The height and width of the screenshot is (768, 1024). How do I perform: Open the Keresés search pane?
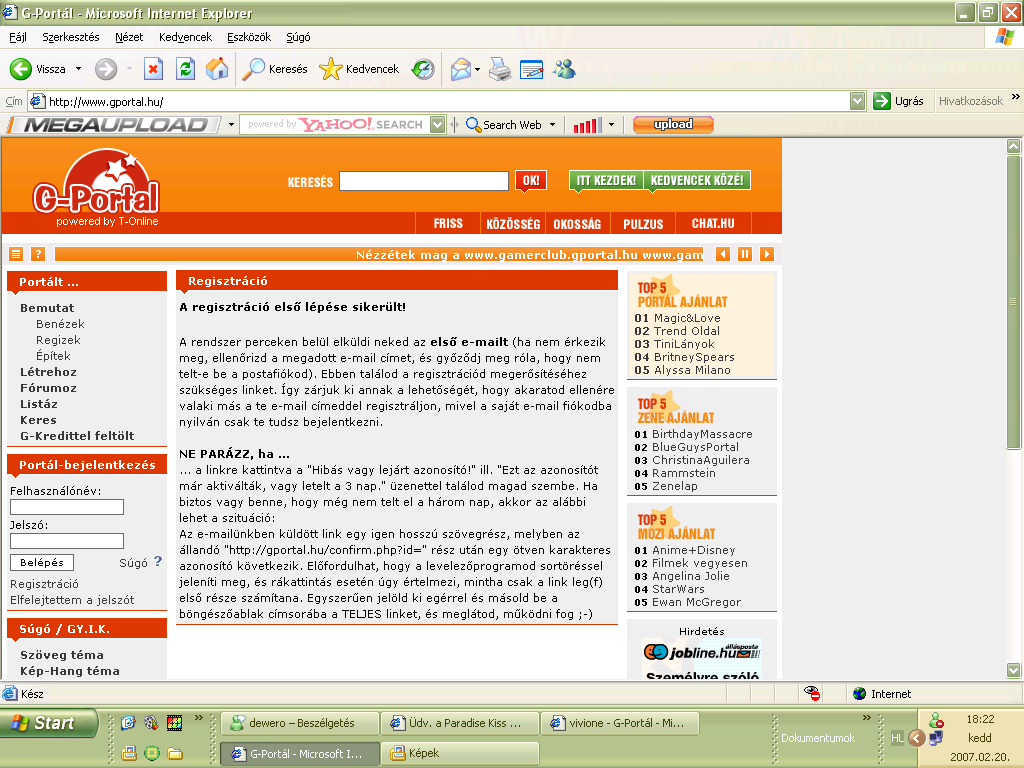pyautogui.click(x=275, y=69)
